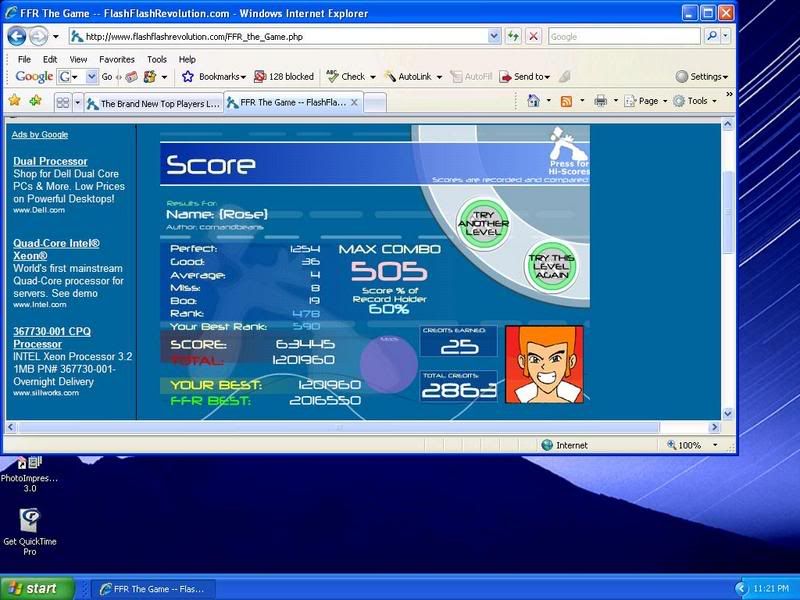The width and height of the screenshot is (800, 600).
Task: Open the 100% zoom level control
Action: pyautogui.click(x=692, y=445)
